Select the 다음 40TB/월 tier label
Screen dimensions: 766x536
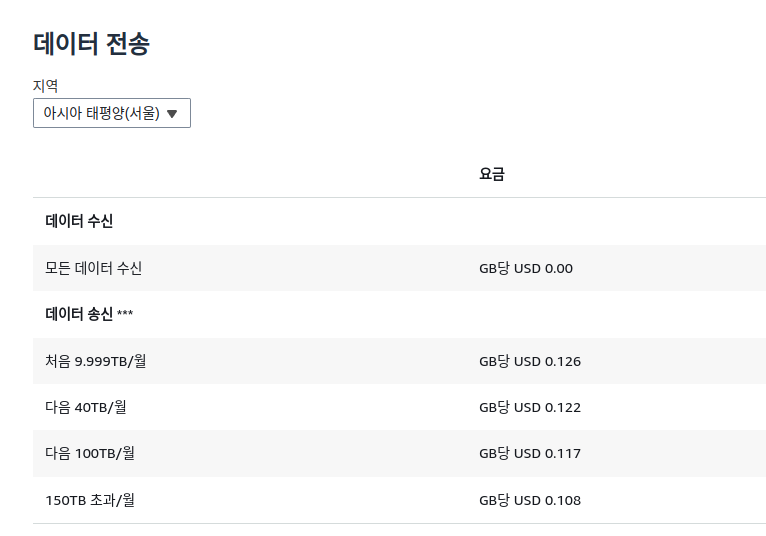click(86, 407)
